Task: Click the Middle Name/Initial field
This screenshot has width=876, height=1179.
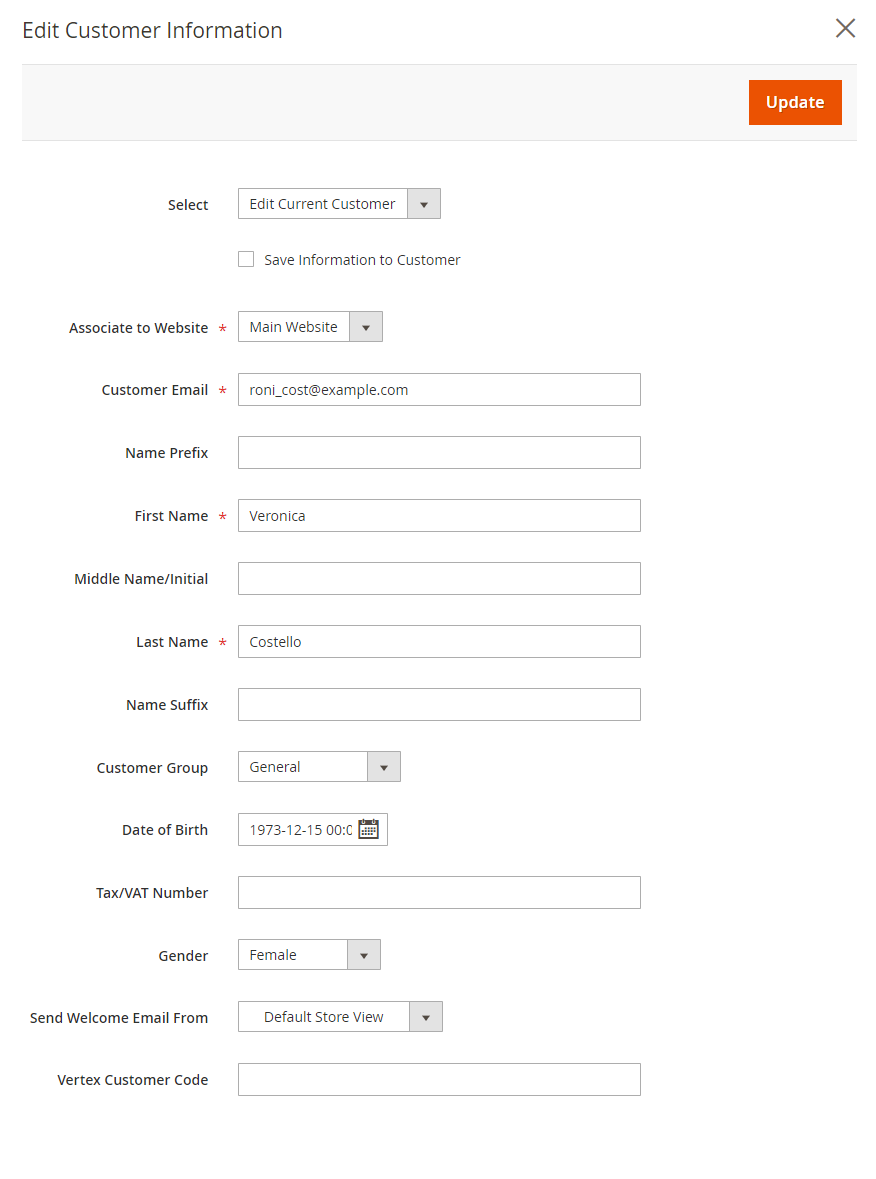Action: (439, 579)
